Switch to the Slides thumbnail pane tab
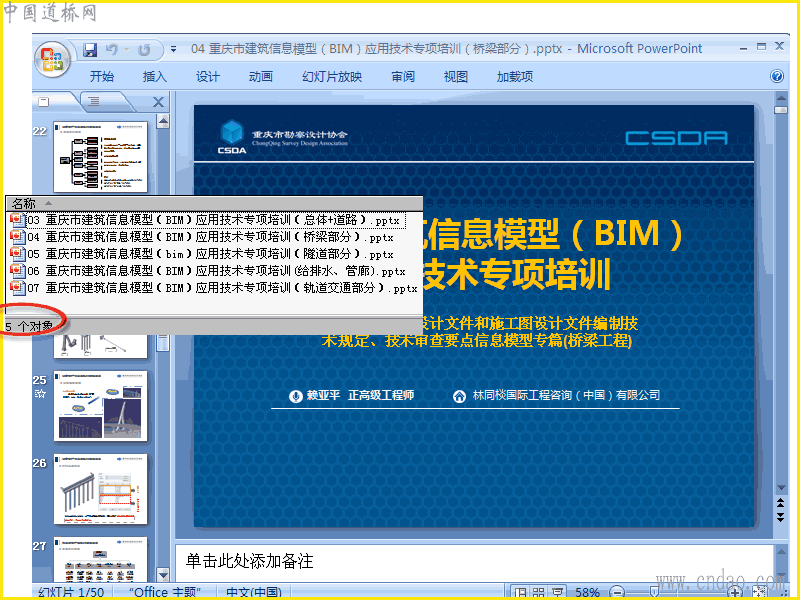Image resolution: width=800 pixels, height=600 pixels. [44, 102]
